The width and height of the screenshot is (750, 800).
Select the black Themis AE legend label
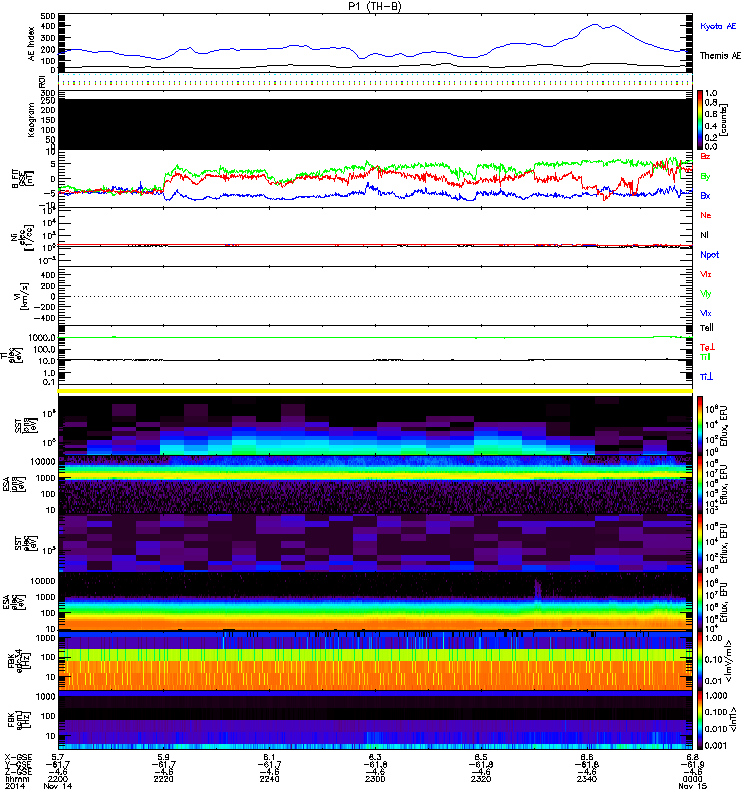720,56
